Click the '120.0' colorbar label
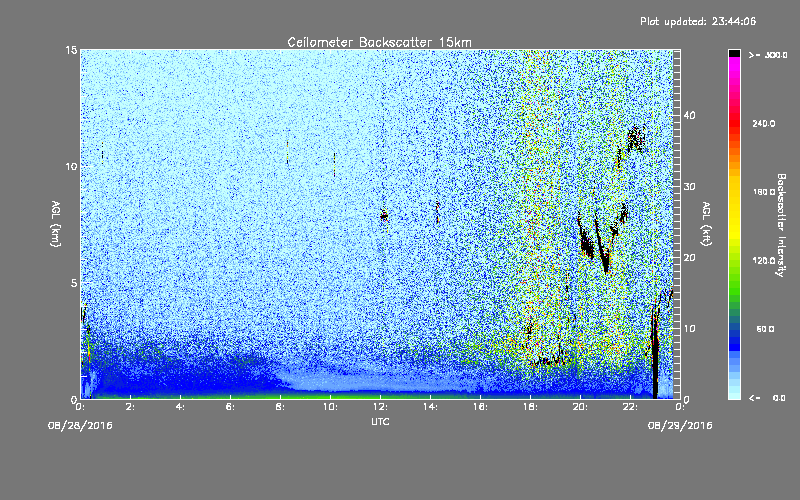The width and height of the screenshot is (800, 500). 764,260
